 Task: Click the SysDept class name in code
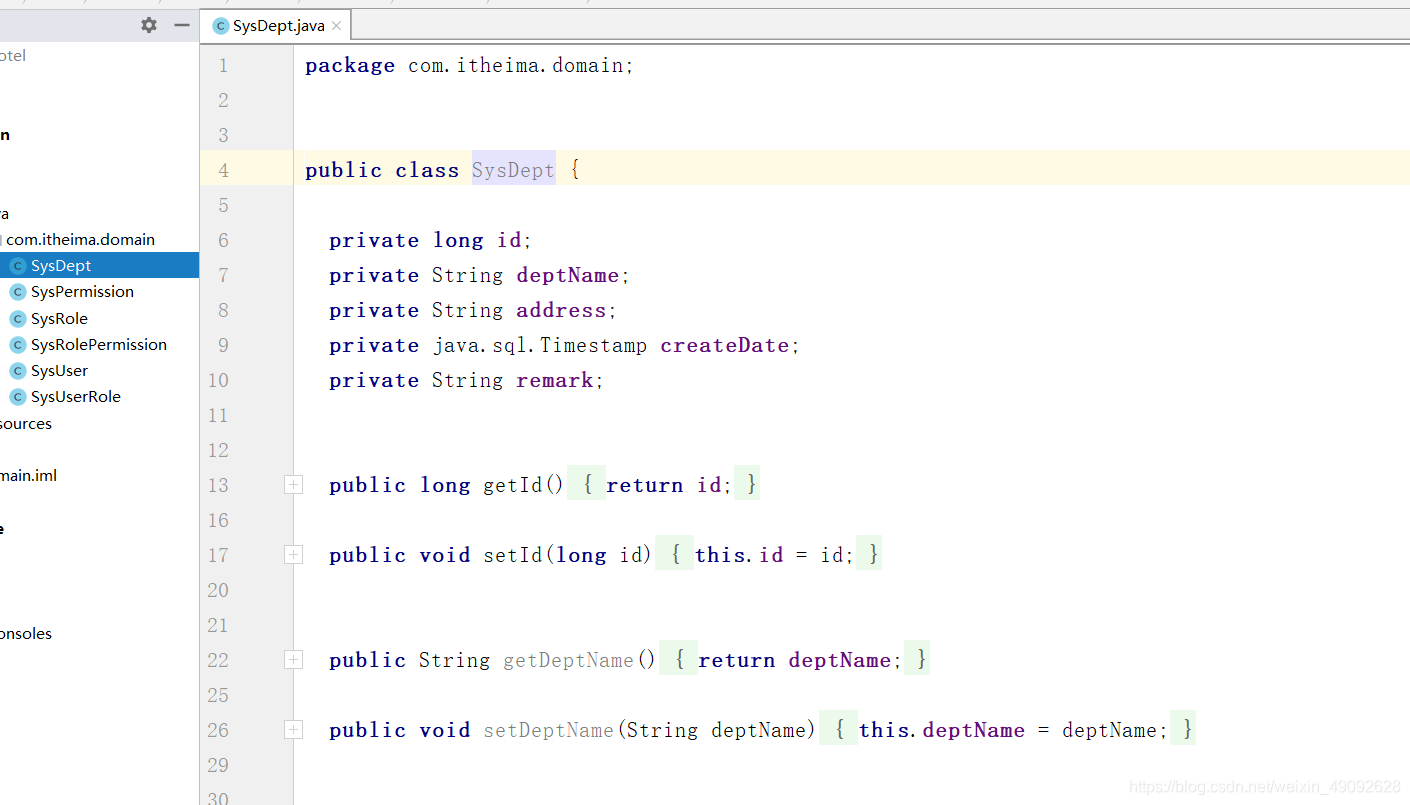coord(513,170)
